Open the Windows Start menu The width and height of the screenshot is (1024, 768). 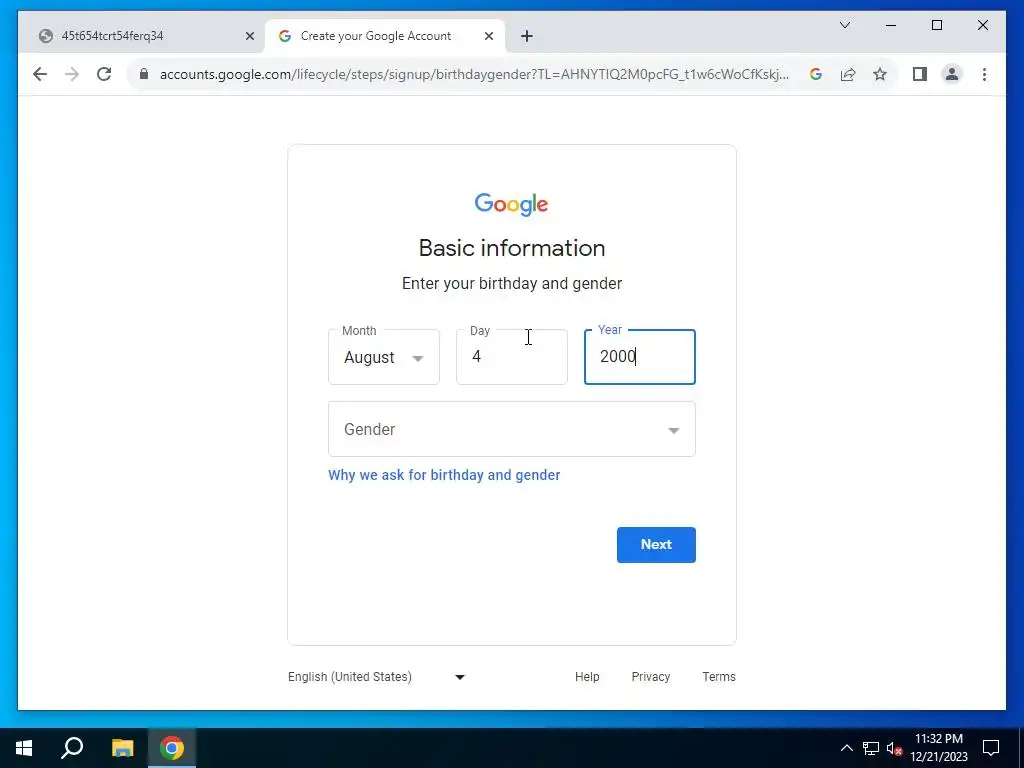pos(24,748)
